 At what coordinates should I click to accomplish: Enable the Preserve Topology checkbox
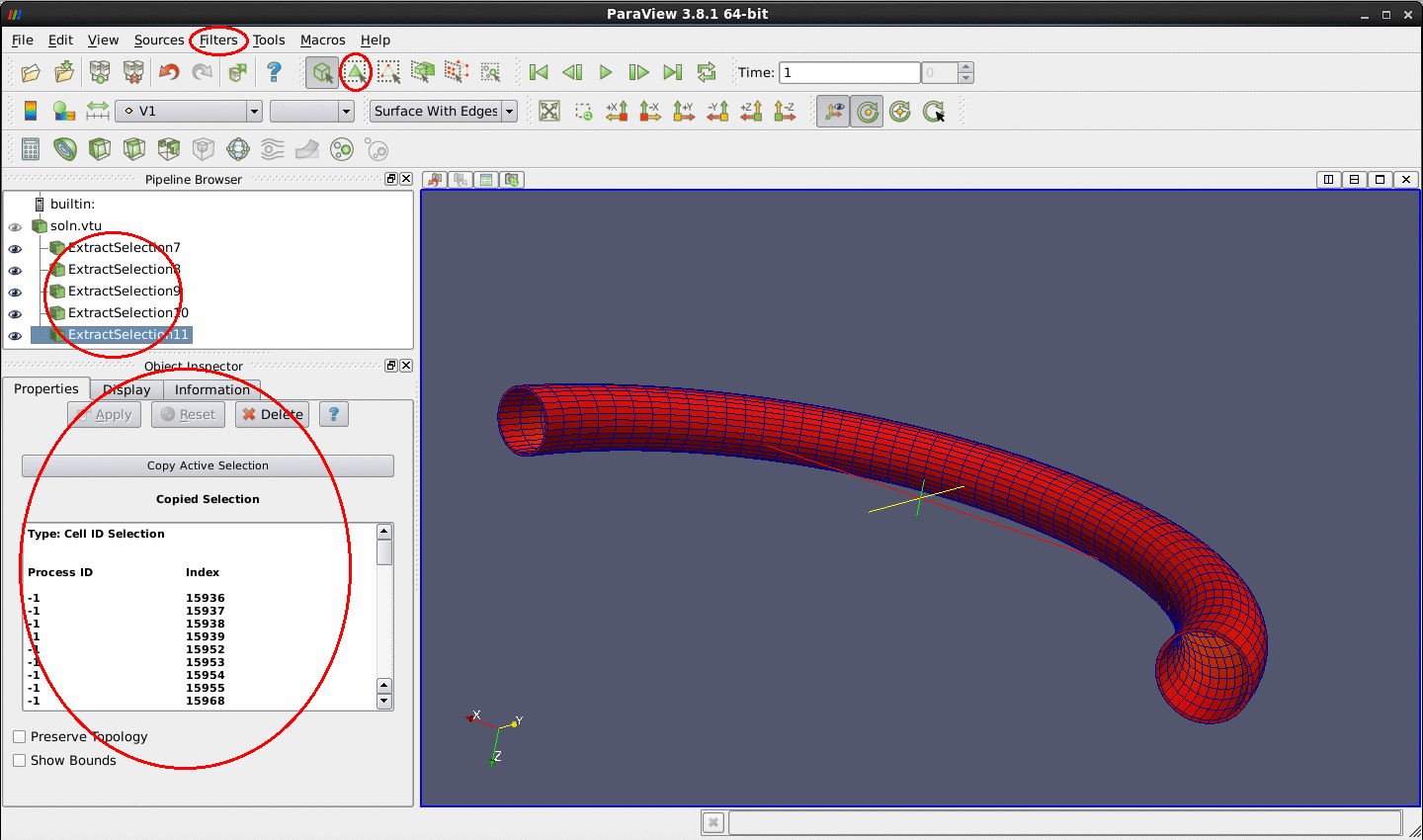point(20,736)
